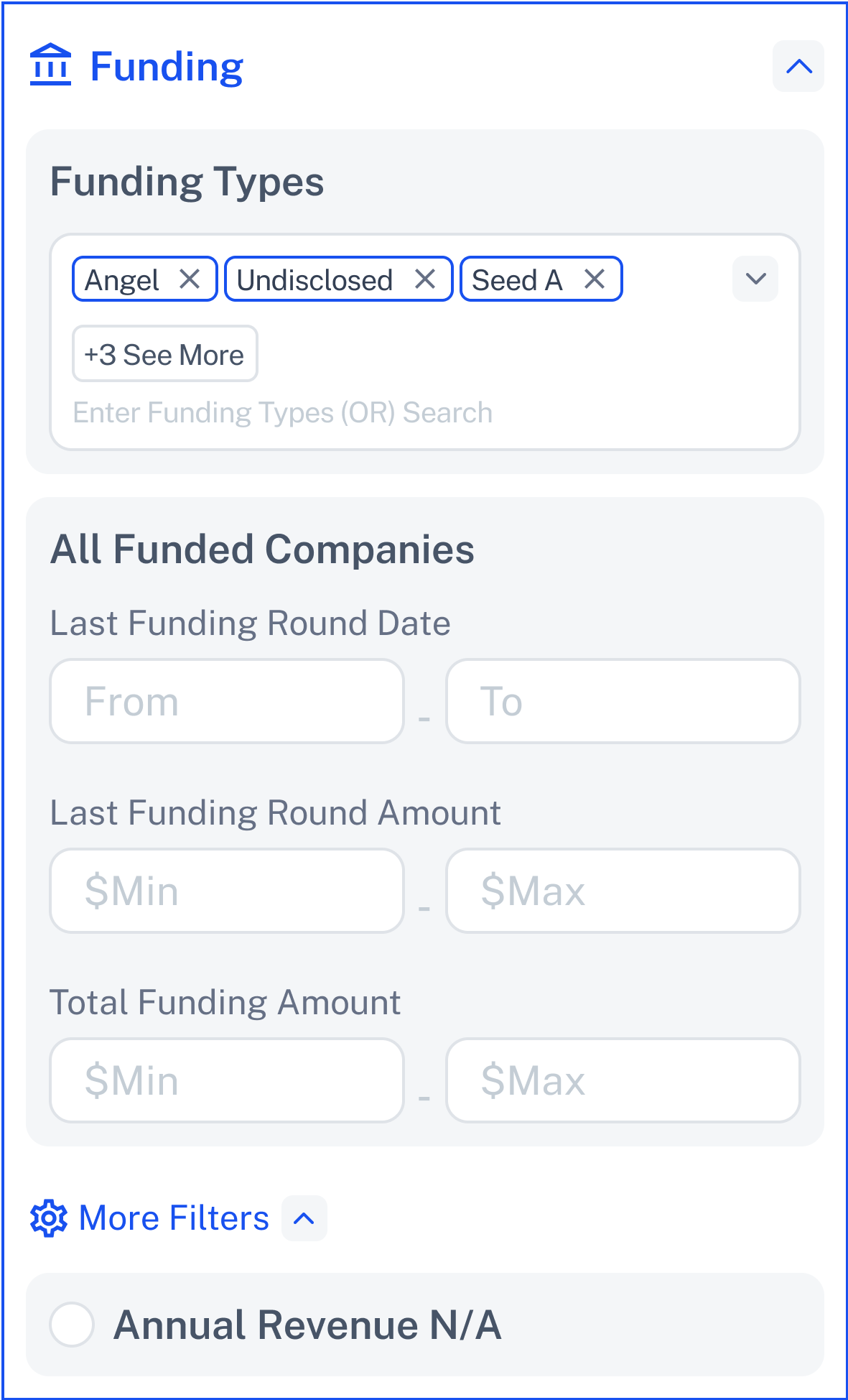The height and width of the screenshot is (1400, 848).
Task: Click the Funding bank building icon
Action: (50, 65)
